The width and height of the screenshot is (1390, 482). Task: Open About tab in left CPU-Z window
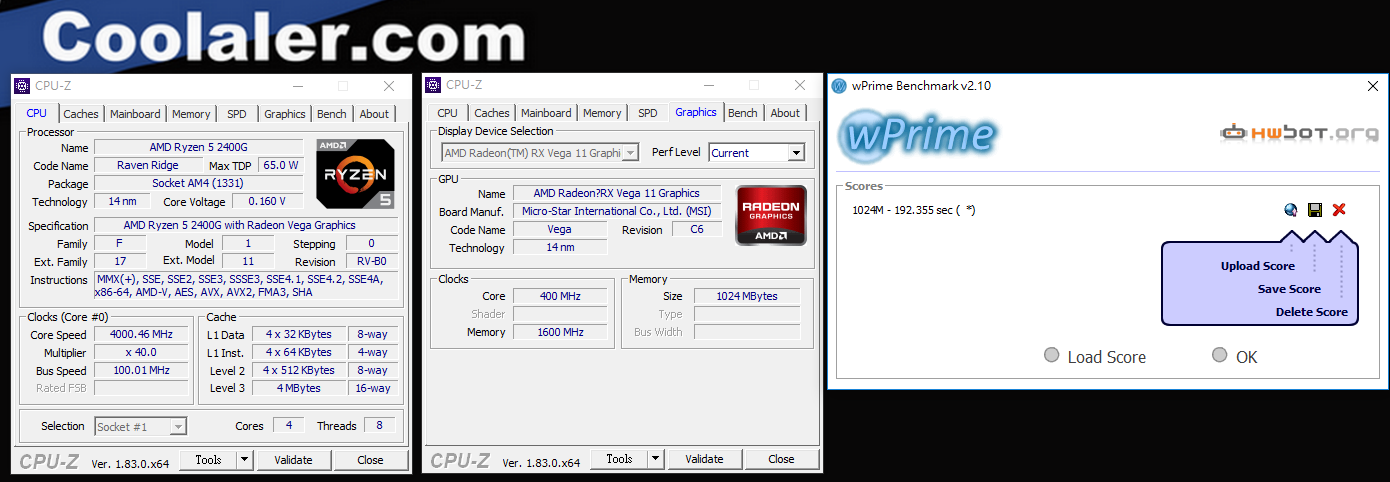coord(374,114)
